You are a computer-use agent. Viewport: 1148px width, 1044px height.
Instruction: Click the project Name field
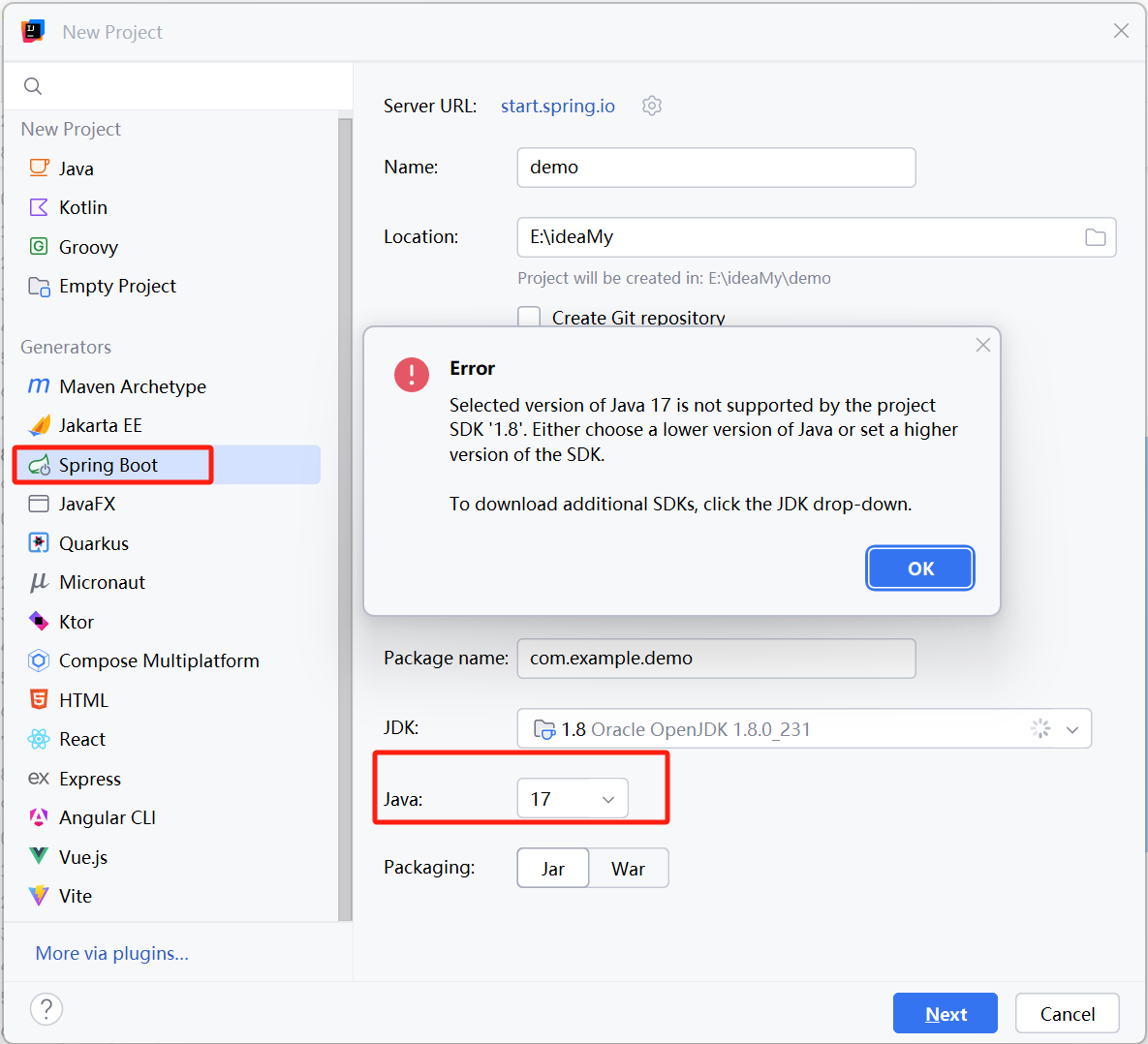tap(716, 168)
